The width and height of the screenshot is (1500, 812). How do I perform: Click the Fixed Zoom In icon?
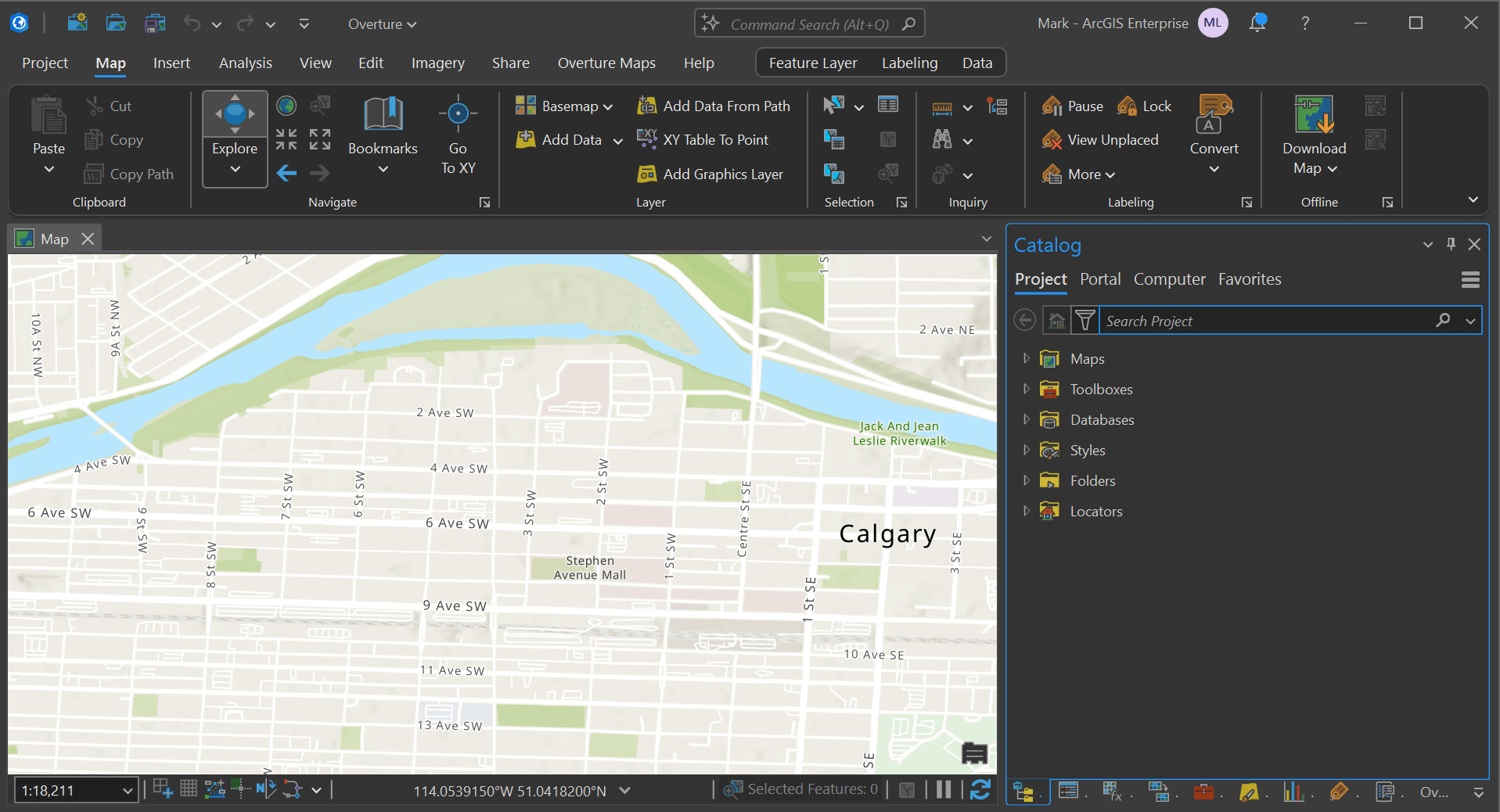point(286,139)
